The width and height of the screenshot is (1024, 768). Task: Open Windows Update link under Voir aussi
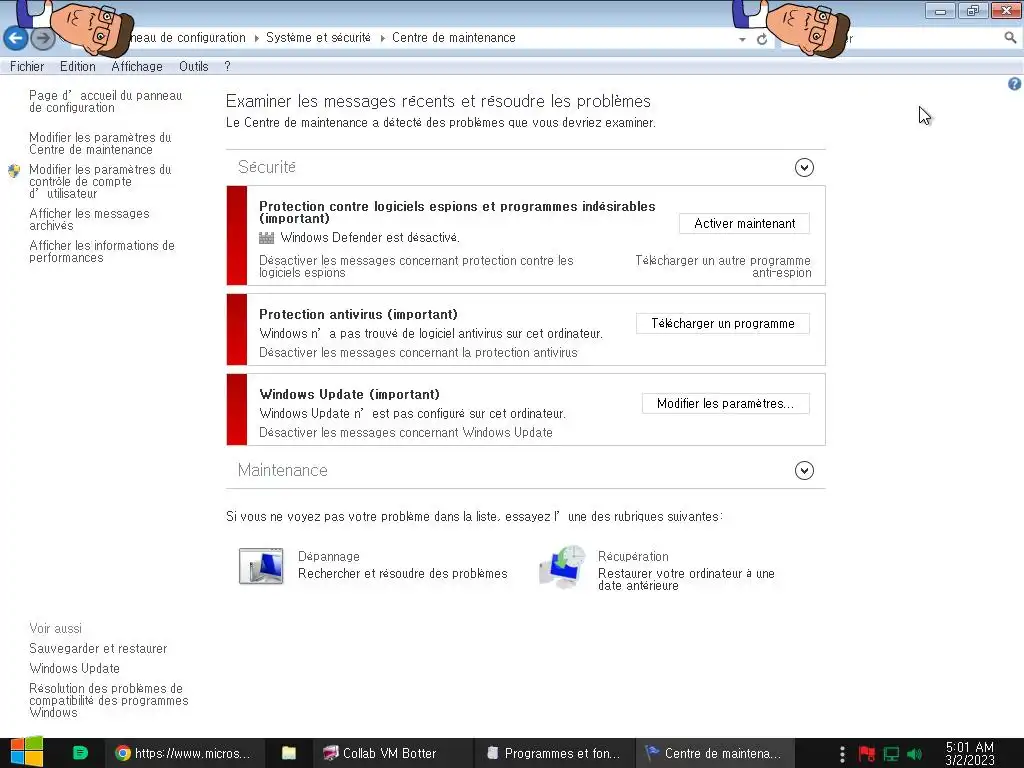74,669
